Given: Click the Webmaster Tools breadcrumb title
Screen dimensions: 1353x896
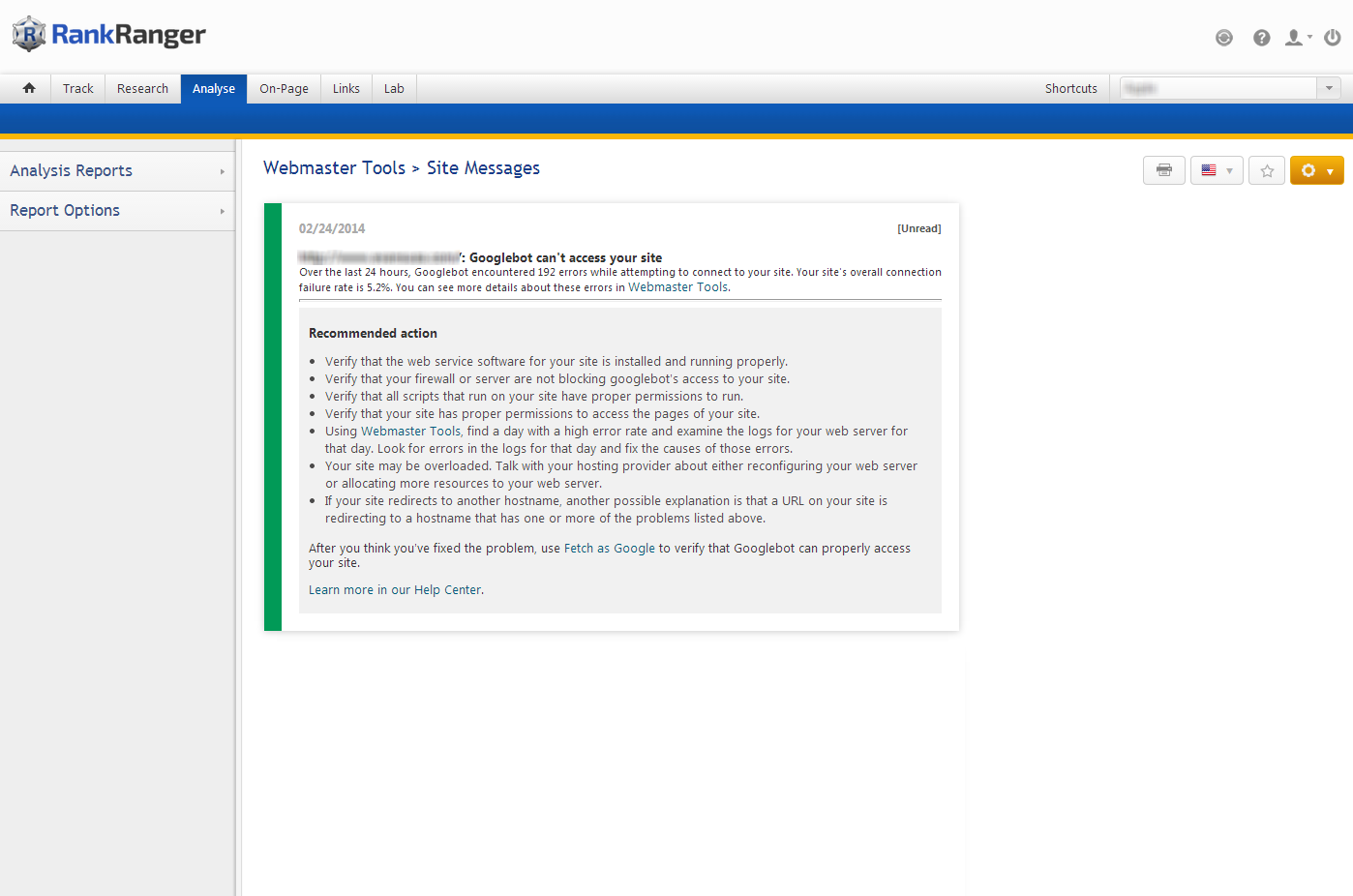Looking at the screenshot, I should pos(334,168).
